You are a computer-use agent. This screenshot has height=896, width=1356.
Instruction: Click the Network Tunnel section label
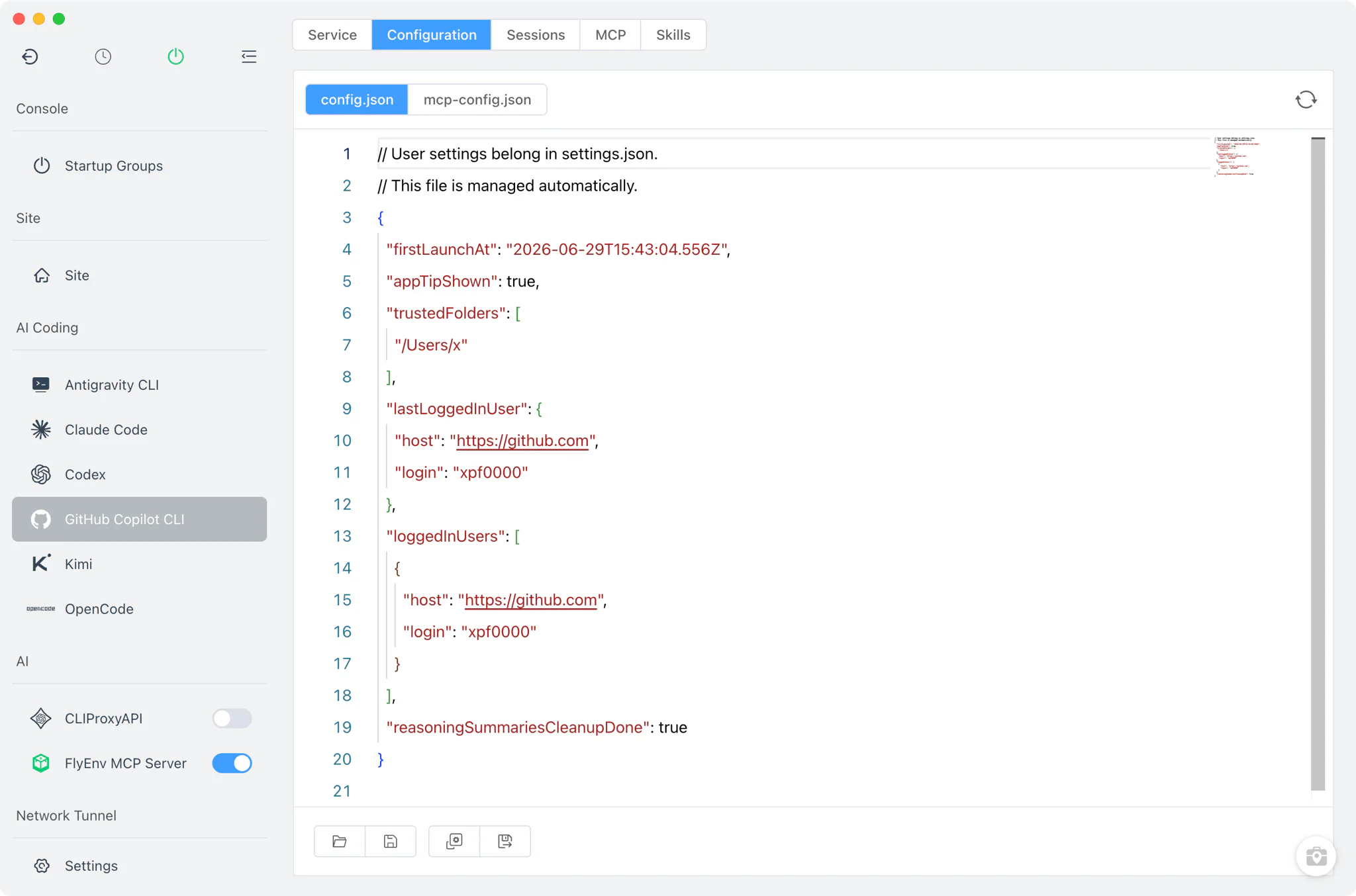coord(66,815)
